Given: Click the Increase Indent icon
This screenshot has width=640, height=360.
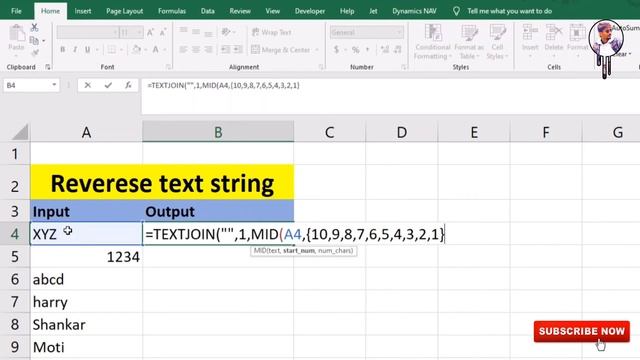Looking at the screenshot, I should (238, 50).
